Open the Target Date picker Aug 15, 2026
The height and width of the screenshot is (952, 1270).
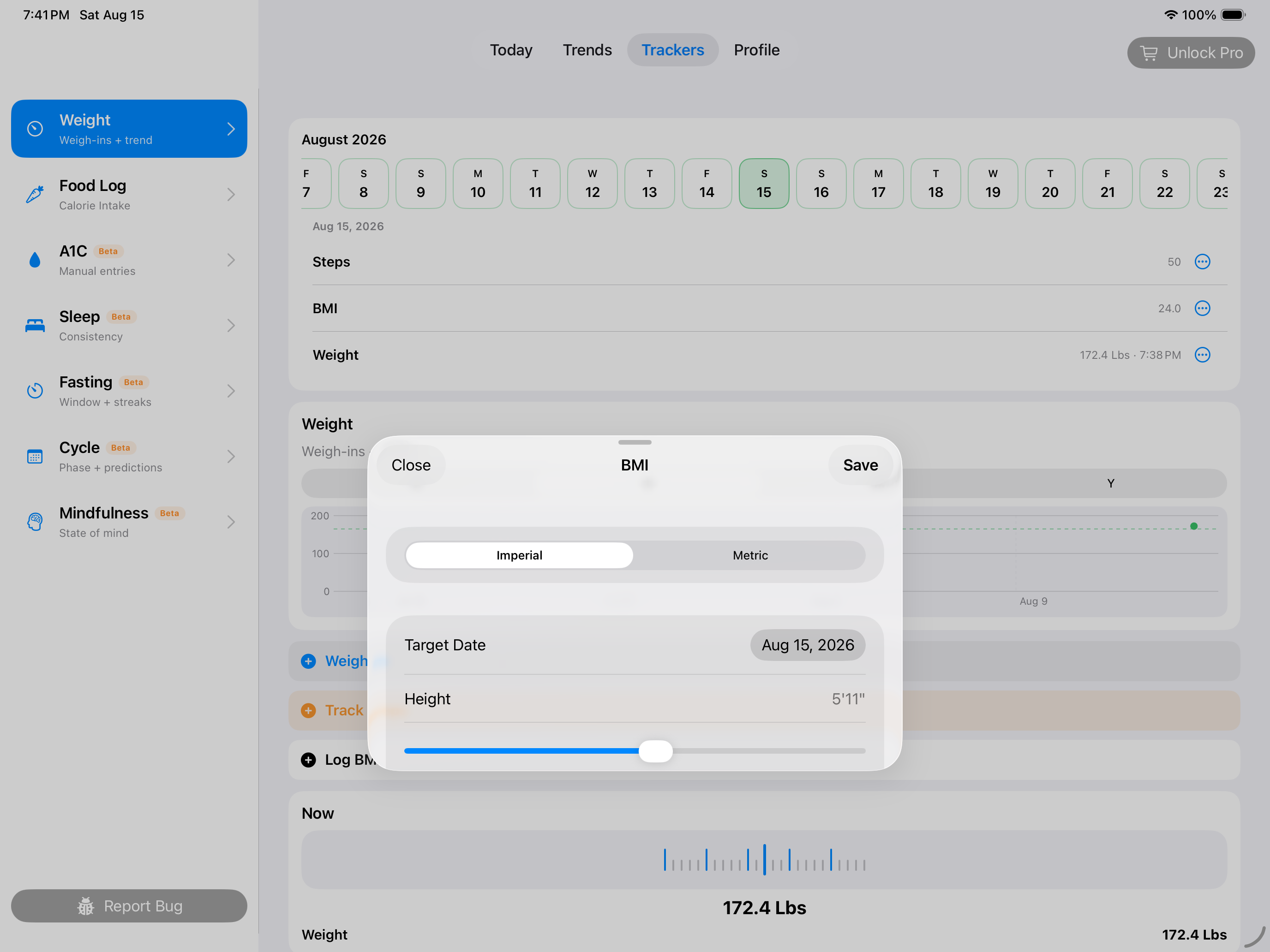point(807,645)
